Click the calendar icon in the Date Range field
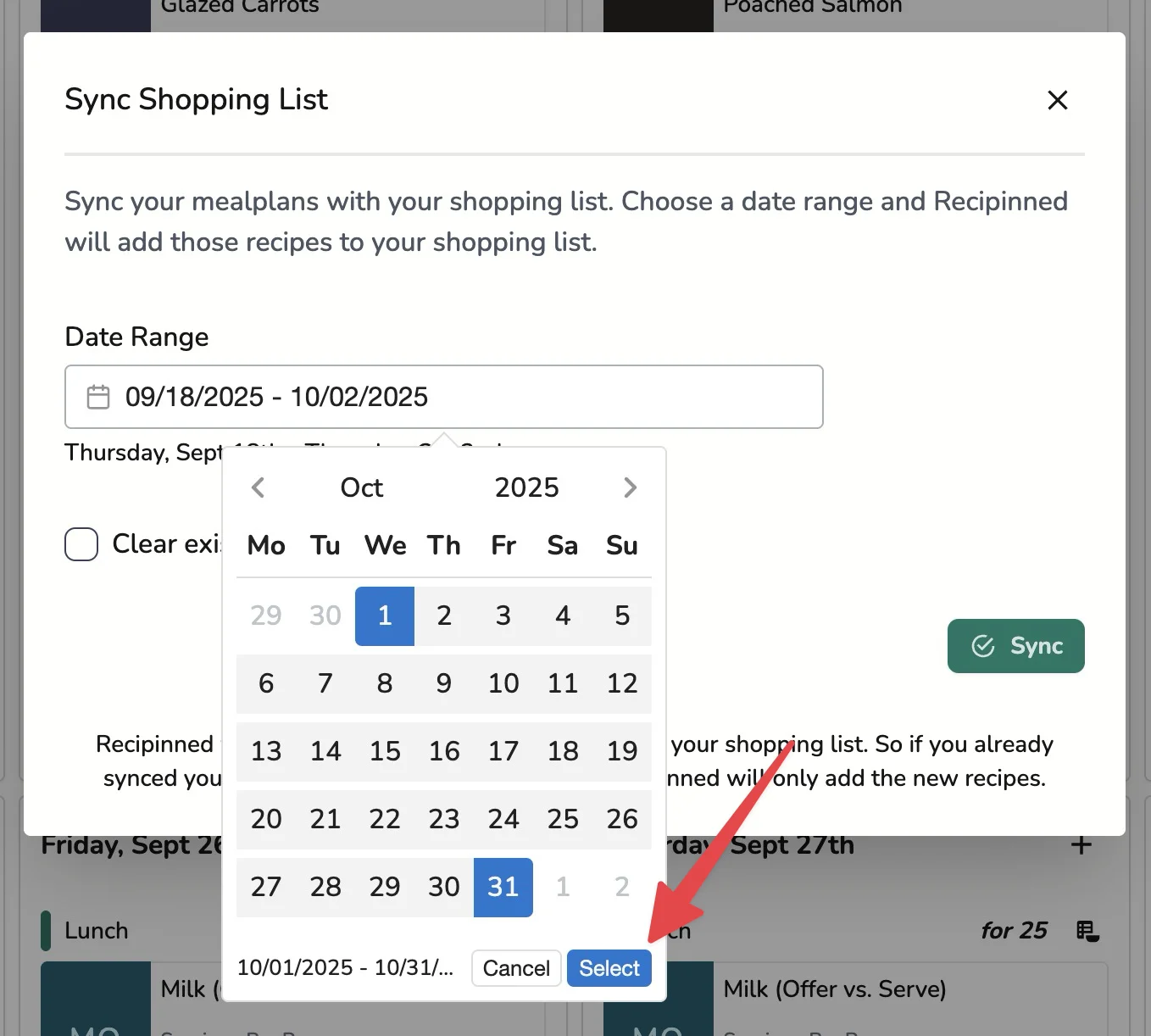Viewport: 1151px width, 1036px height. [98, 396]
